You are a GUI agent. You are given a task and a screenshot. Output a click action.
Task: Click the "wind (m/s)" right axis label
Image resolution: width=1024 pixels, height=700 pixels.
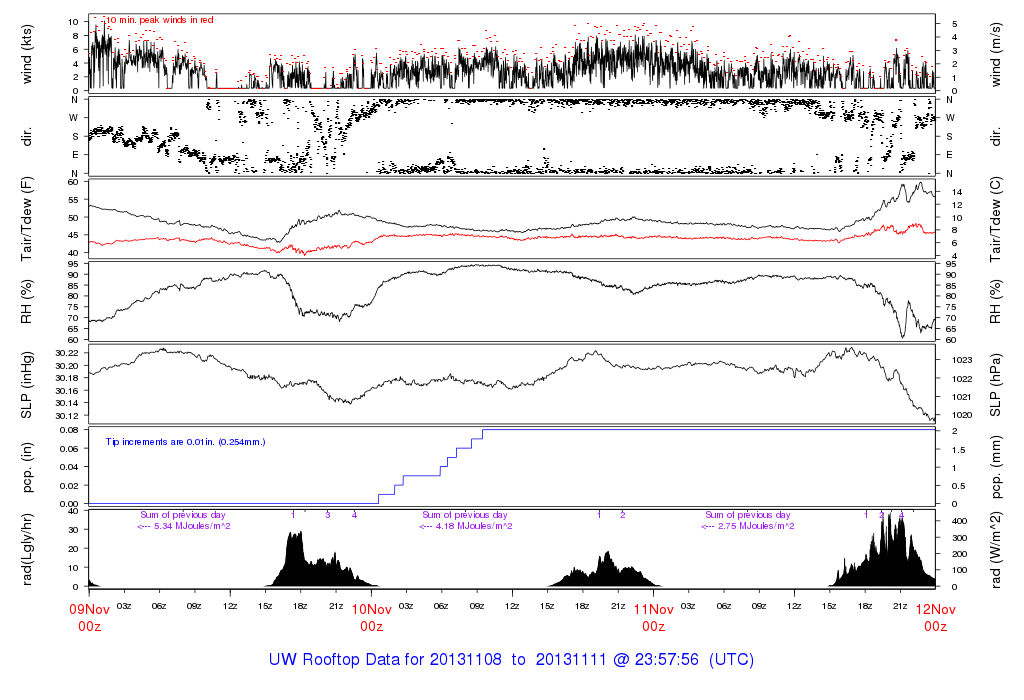[997, 52]
